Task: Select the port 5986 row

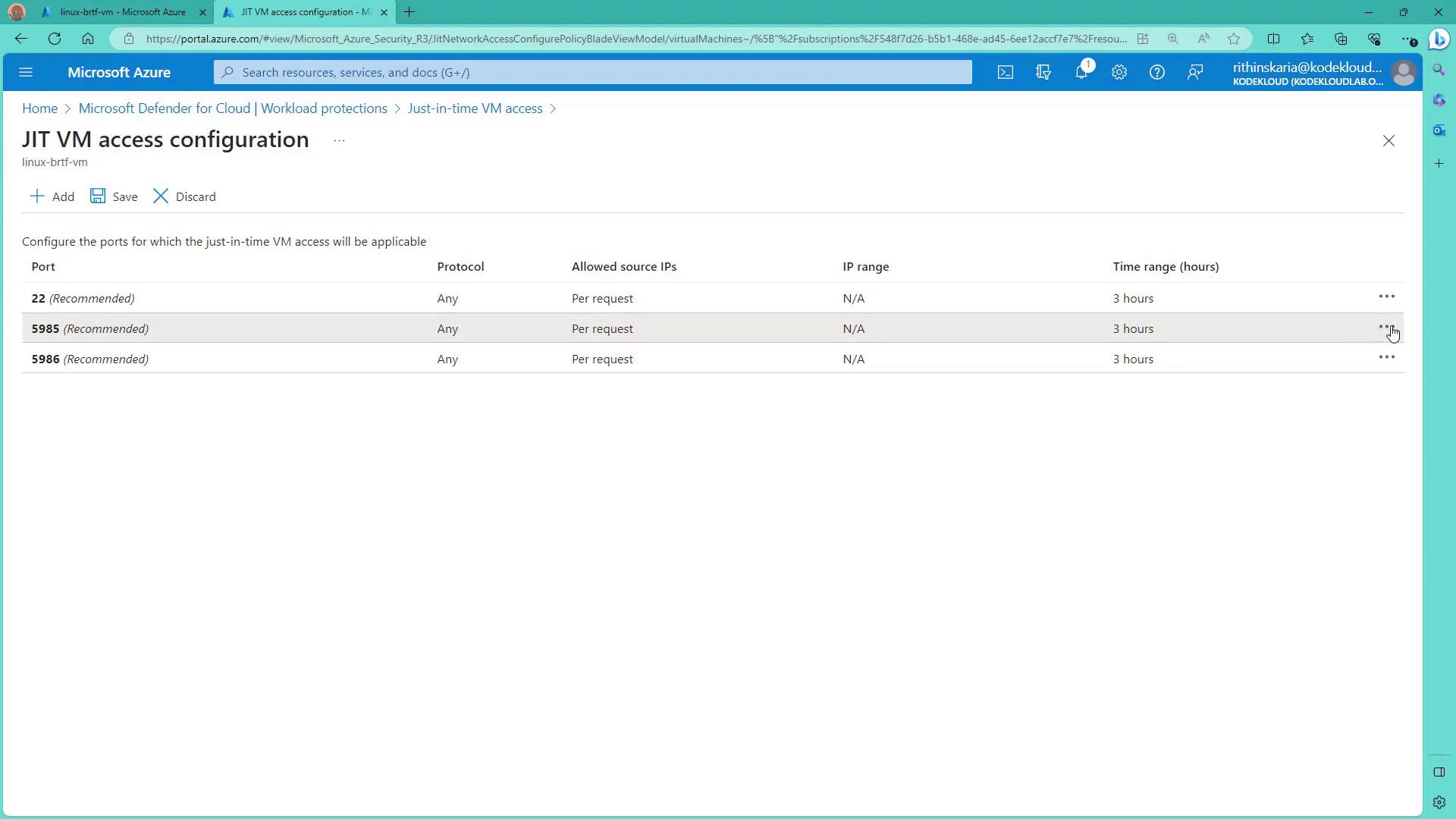Action: tap(227, 359)
